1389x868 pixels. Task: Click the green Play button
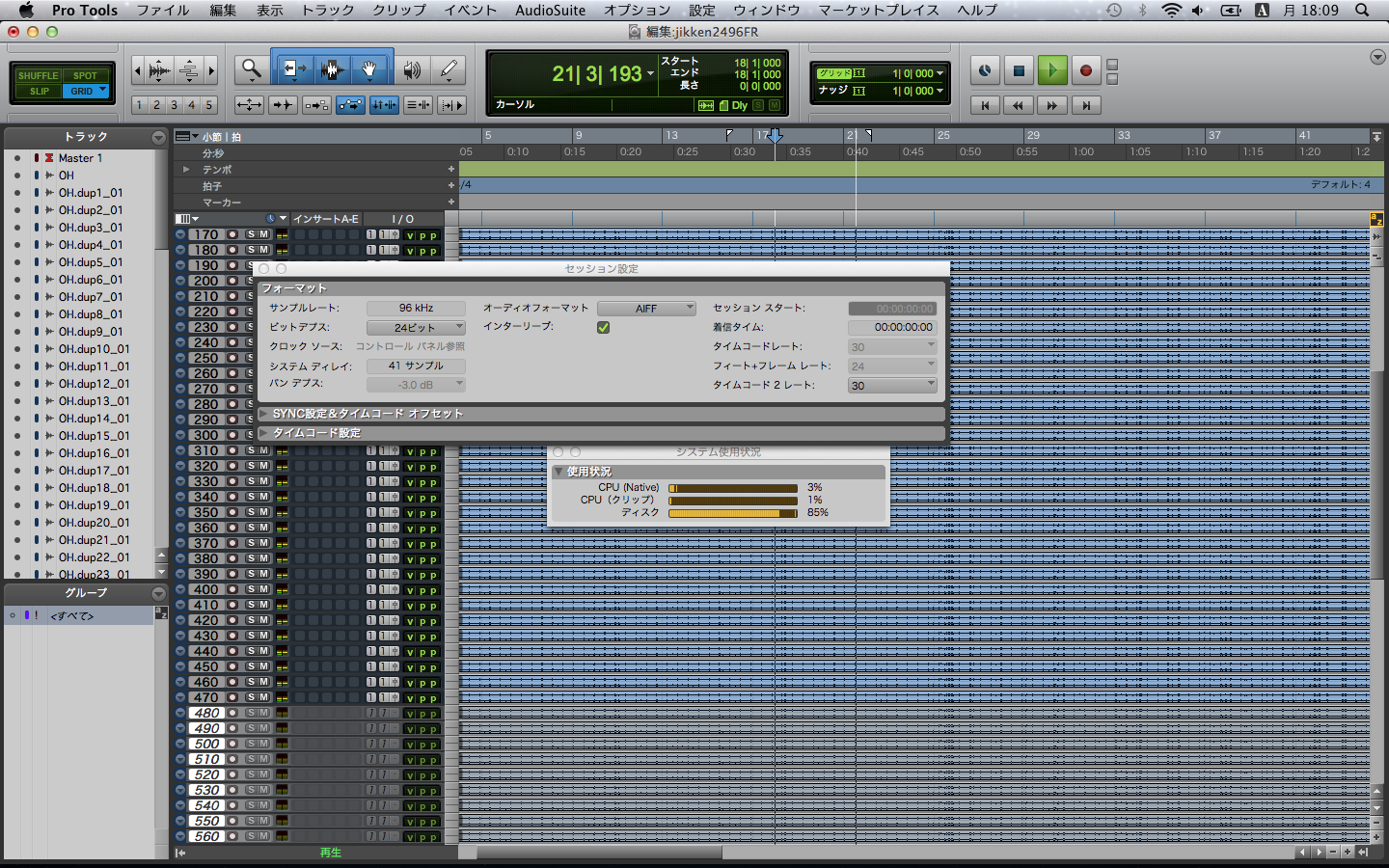(1052, 70)
